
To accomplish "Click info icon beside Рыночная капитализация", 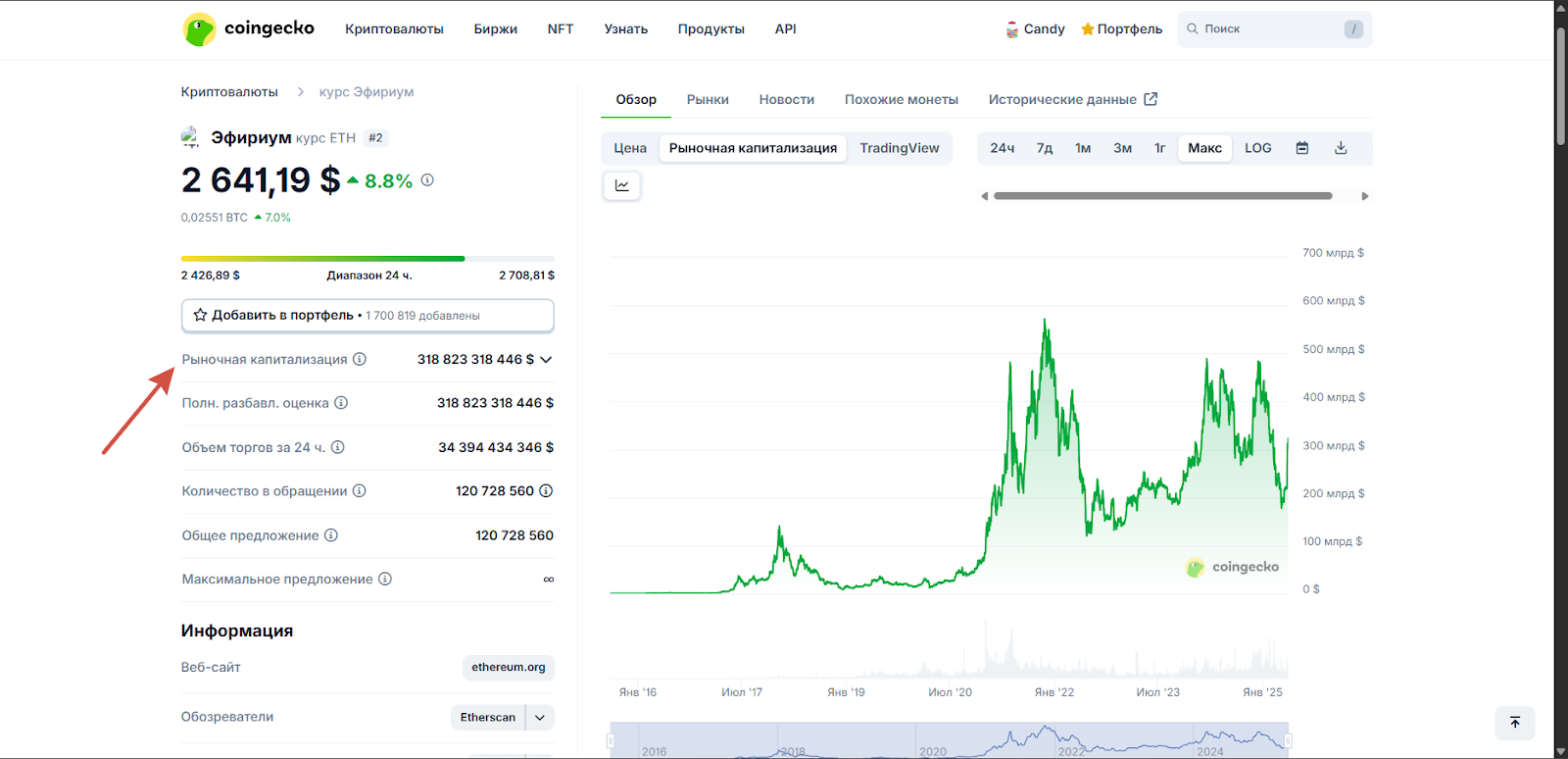I will (360, 359).
